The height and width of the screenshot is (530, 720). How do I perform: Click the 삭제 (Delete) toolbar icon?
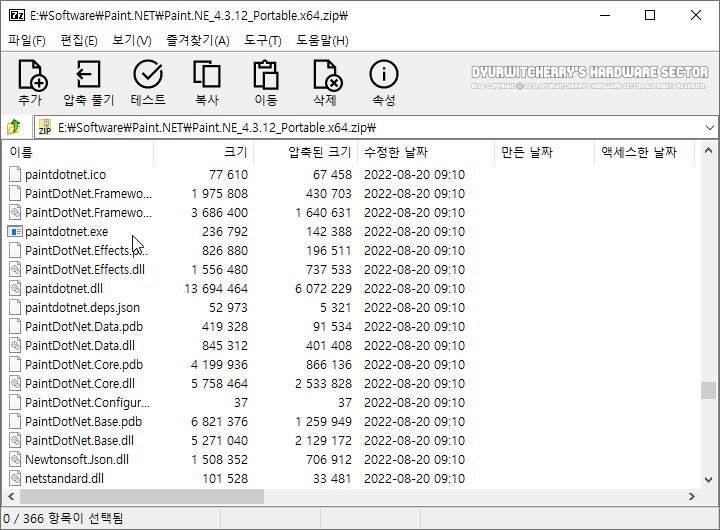(x=327, y=75)
